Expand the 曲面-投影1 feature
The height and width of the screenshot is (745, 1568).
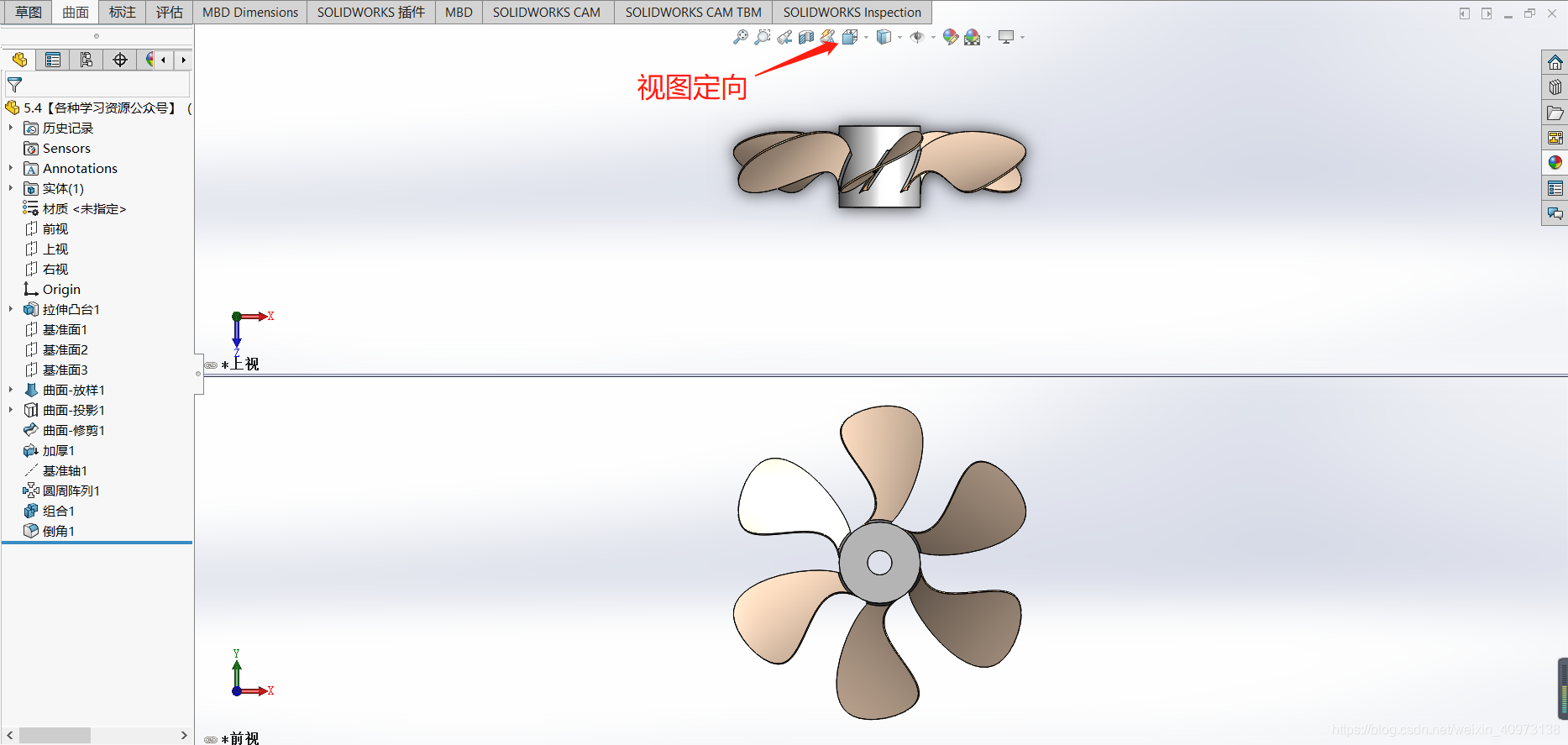(x=11, y=410)
